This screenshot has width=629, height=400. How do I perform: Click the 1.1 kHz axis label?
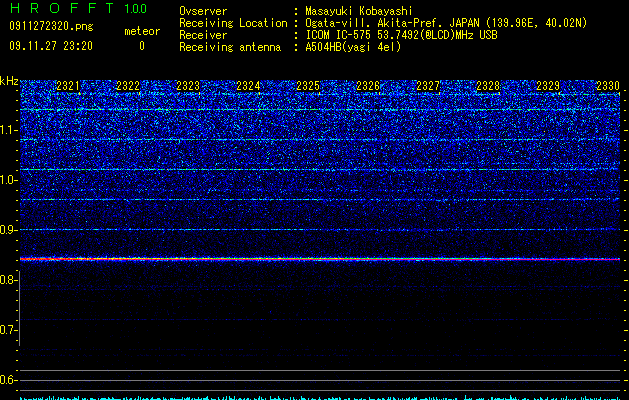tap(8, 130)
